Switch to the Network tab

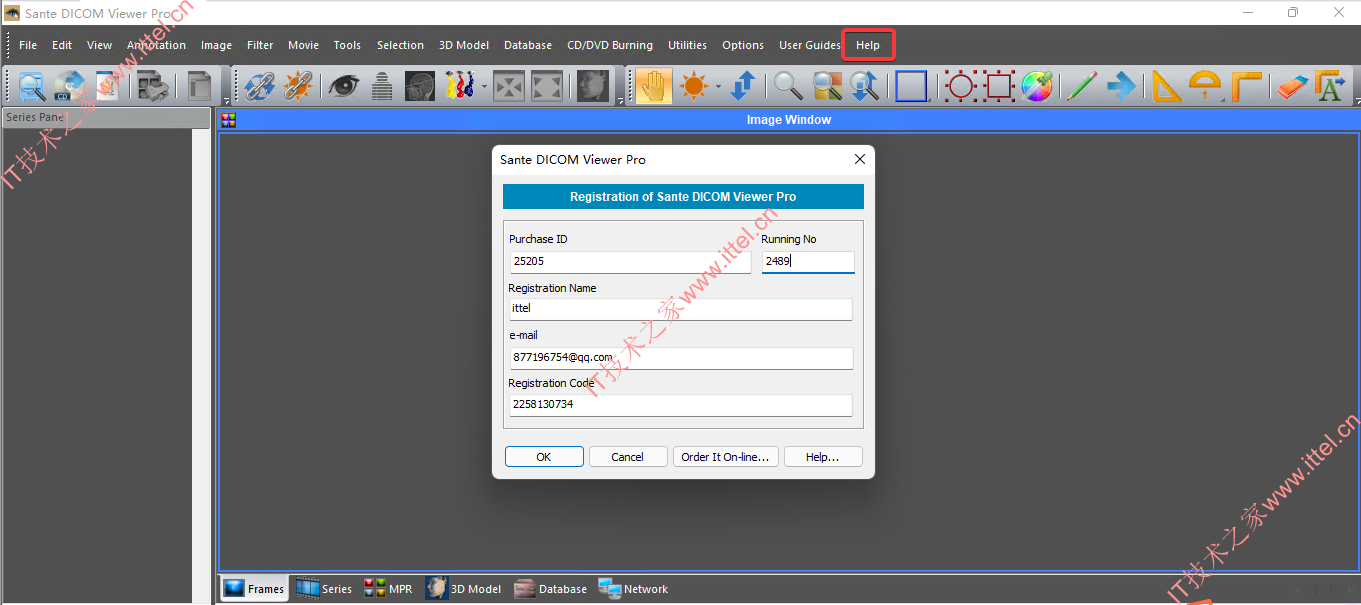[634, 589]
